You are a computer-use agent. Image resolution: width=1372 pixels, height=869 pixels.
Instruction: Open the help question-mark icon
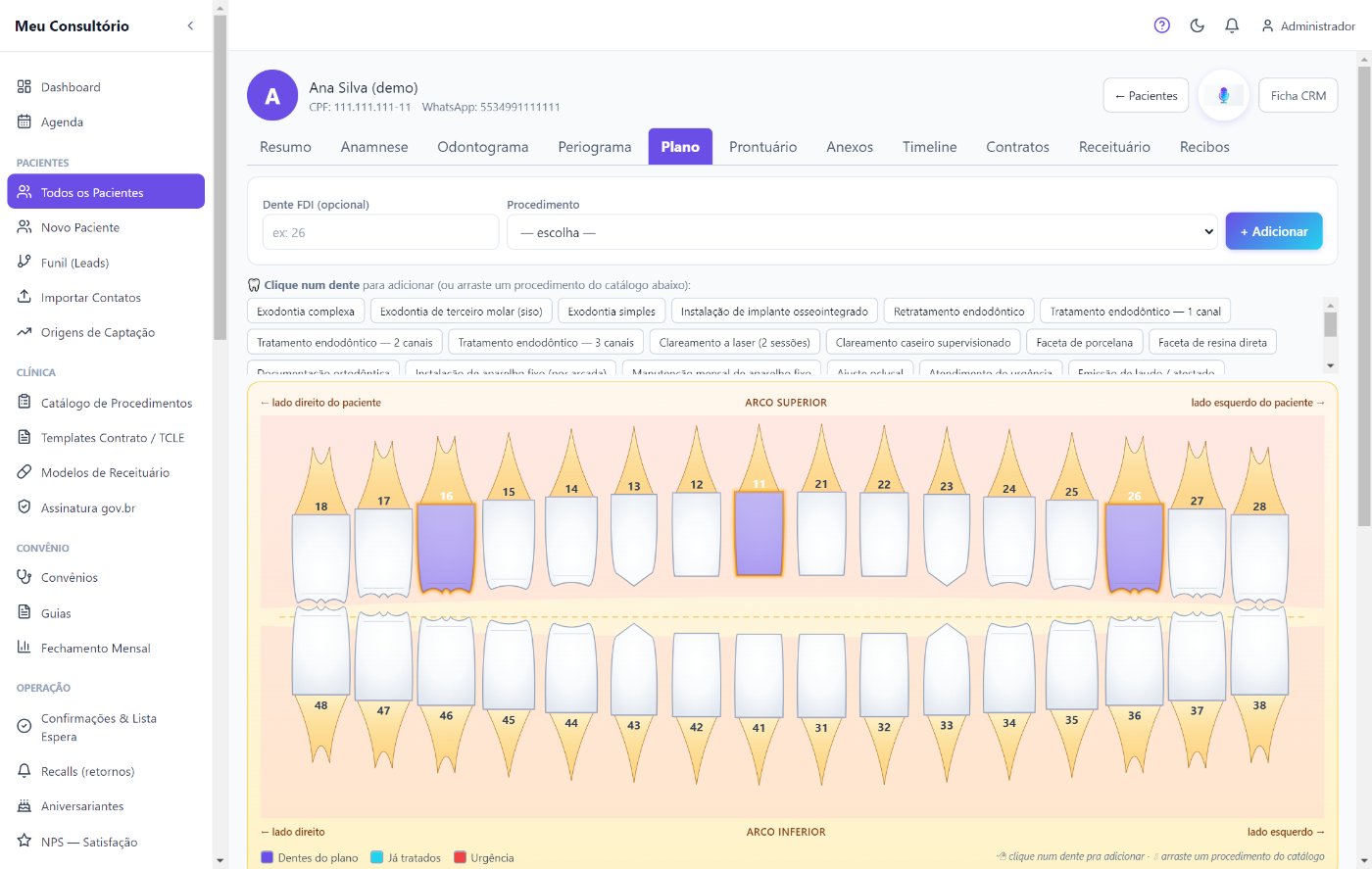pos(1161,25)
